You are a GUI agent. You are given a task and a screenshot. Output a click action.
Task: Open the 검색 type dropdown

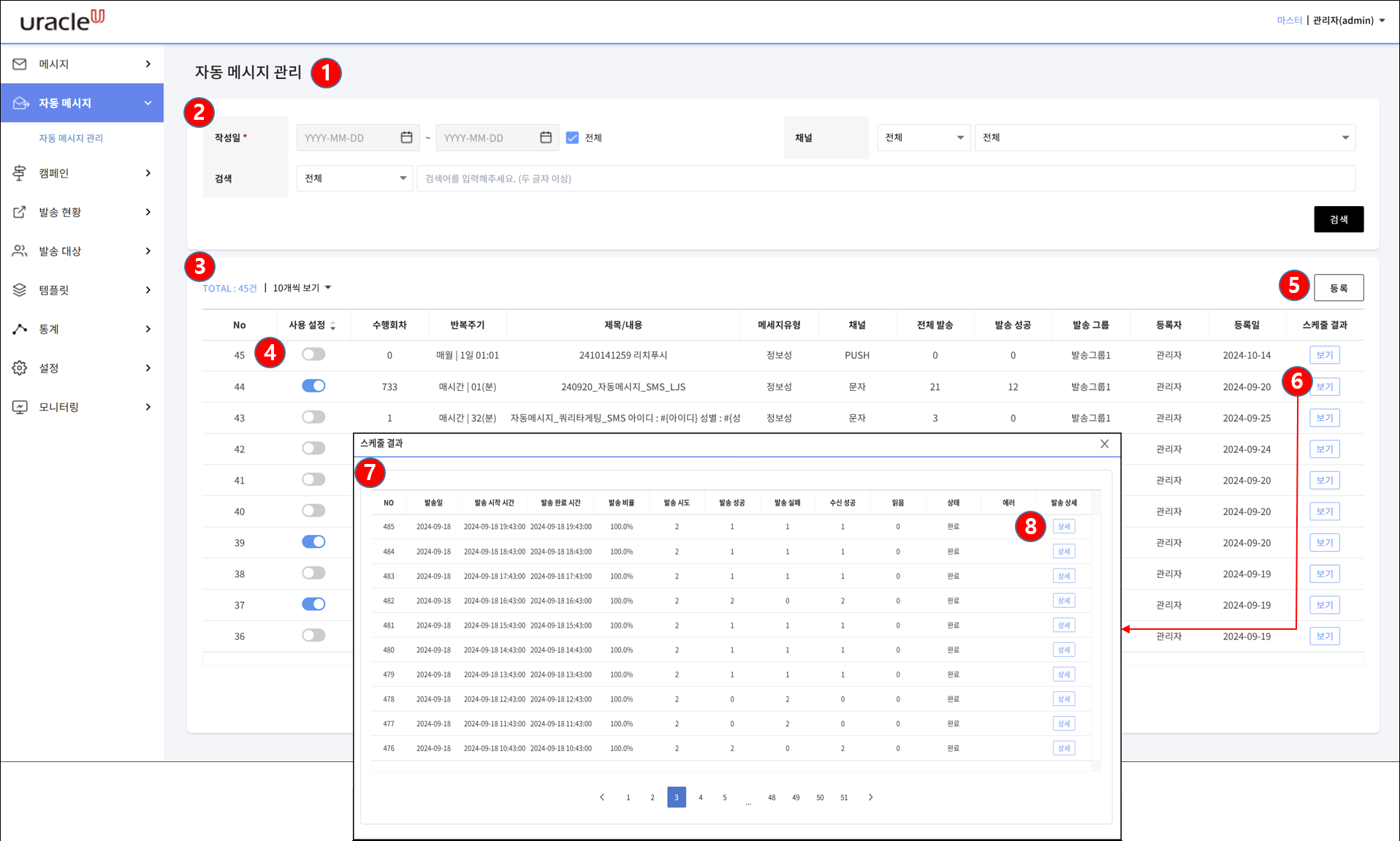pos(354,178)
